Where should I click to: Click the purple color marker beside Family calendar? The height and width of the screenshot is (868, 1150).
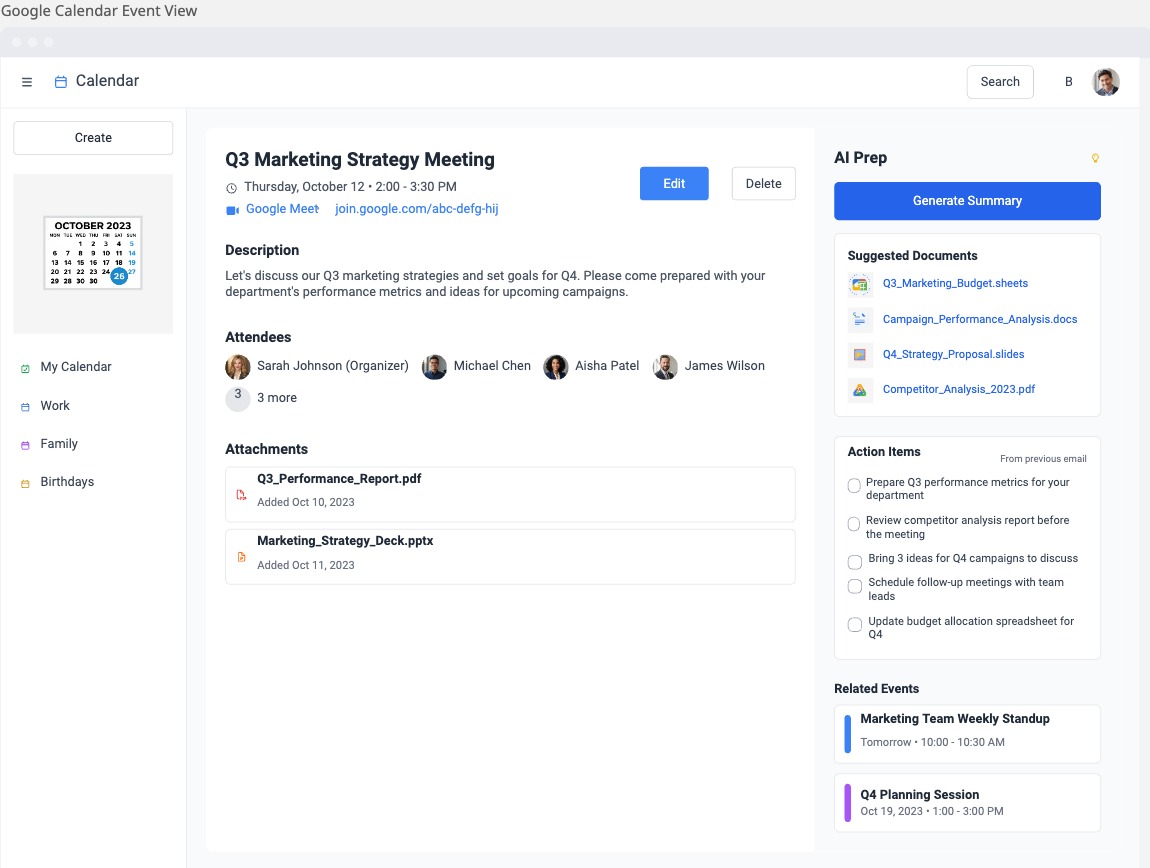click(23, 443)
